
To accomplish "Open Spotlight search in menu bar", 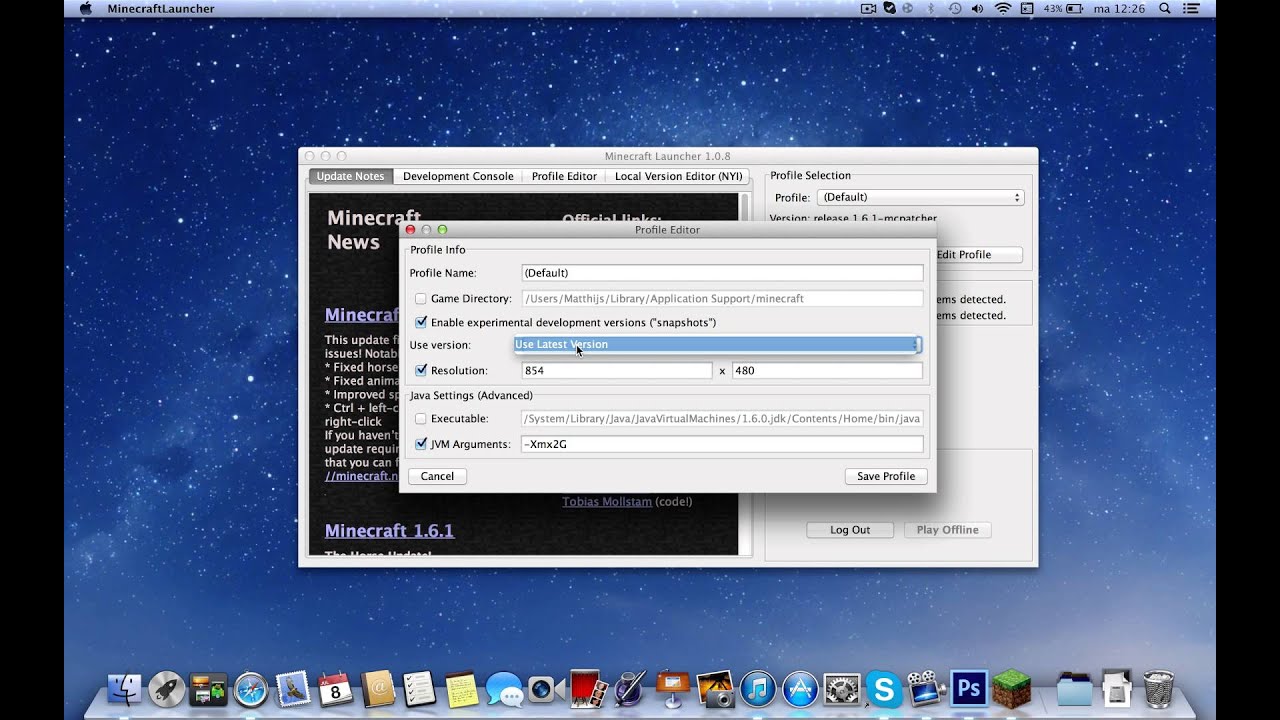I will (x=1165, y=8).
